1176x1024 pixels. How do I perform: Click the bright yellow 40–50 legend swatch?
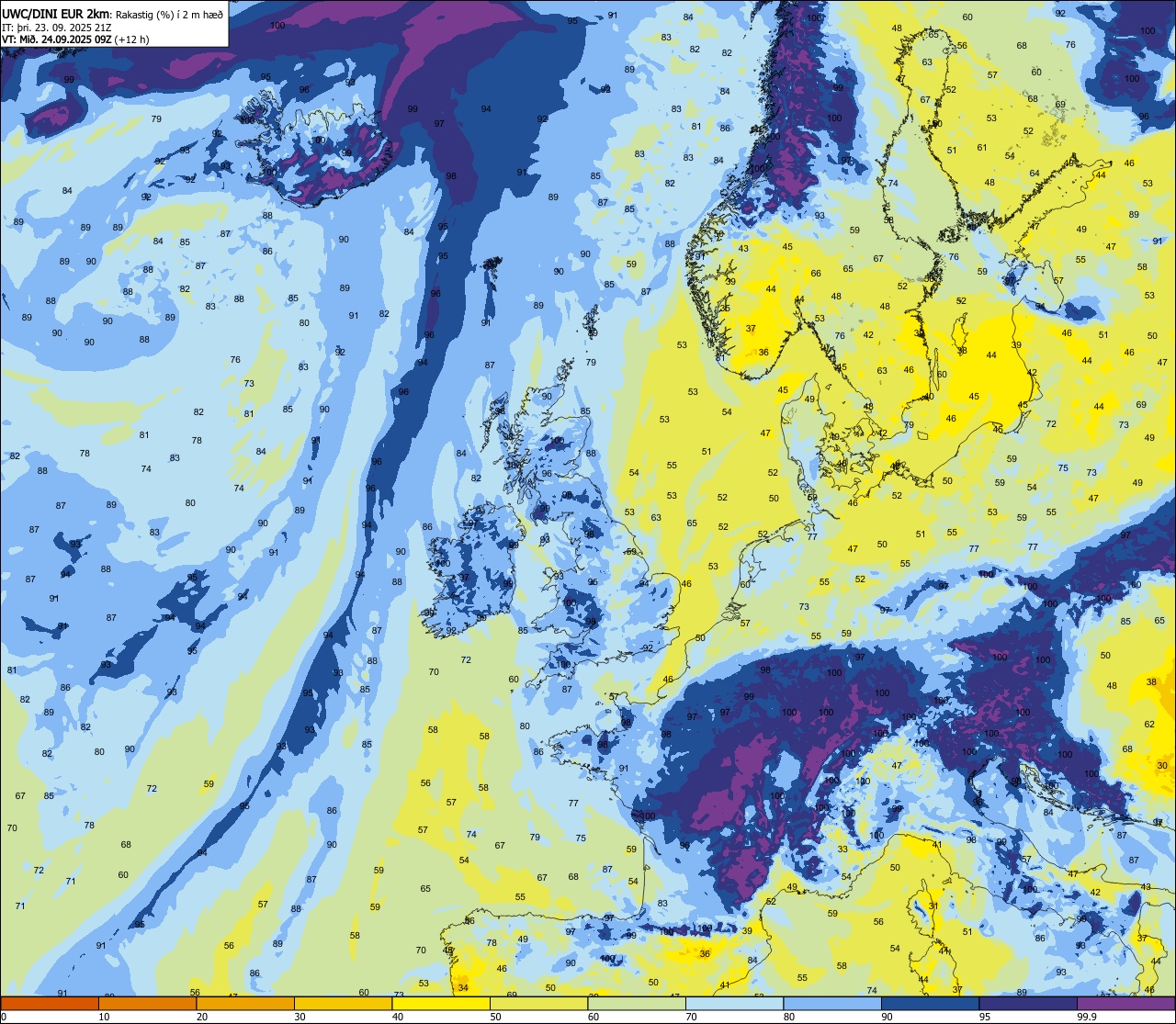(x=441, y=1003)
